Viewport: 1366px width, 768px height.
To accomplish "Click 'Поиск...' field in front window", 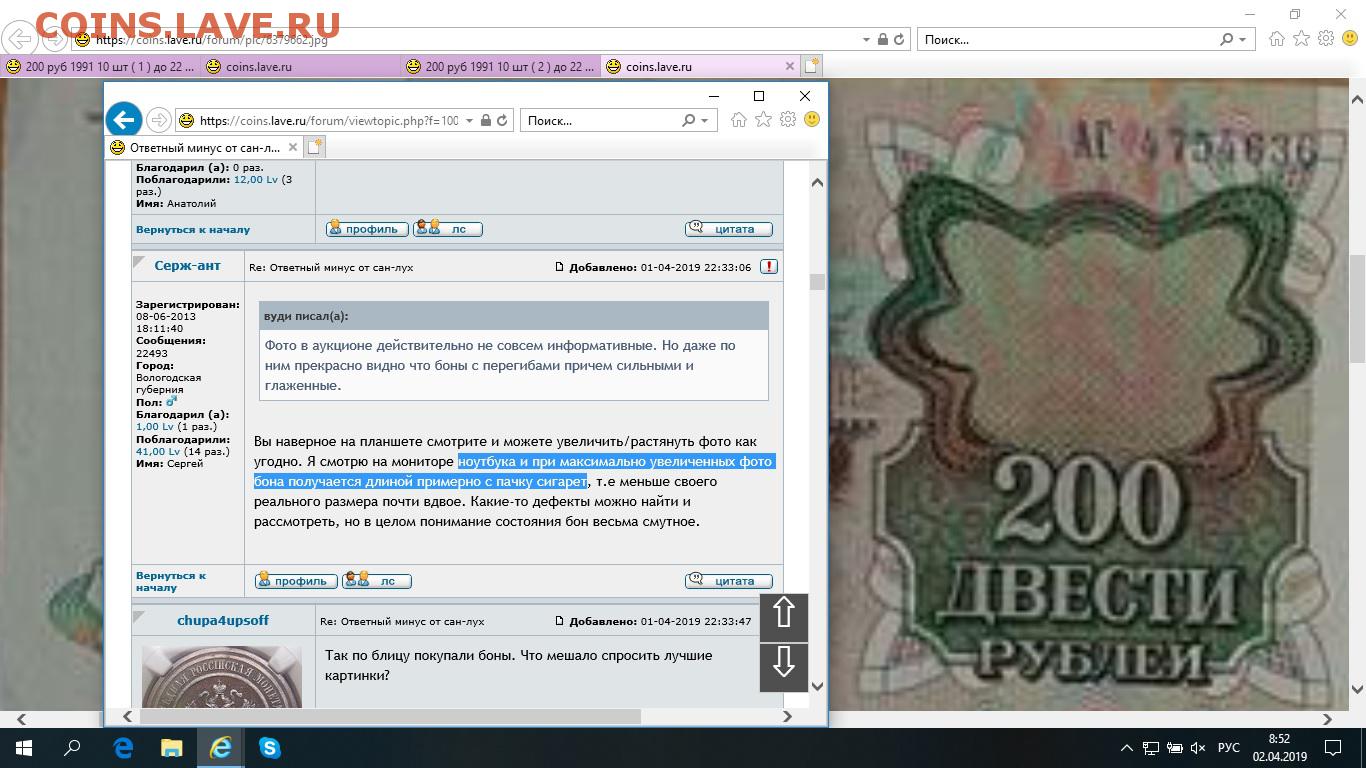I will (x=600, y=120).
